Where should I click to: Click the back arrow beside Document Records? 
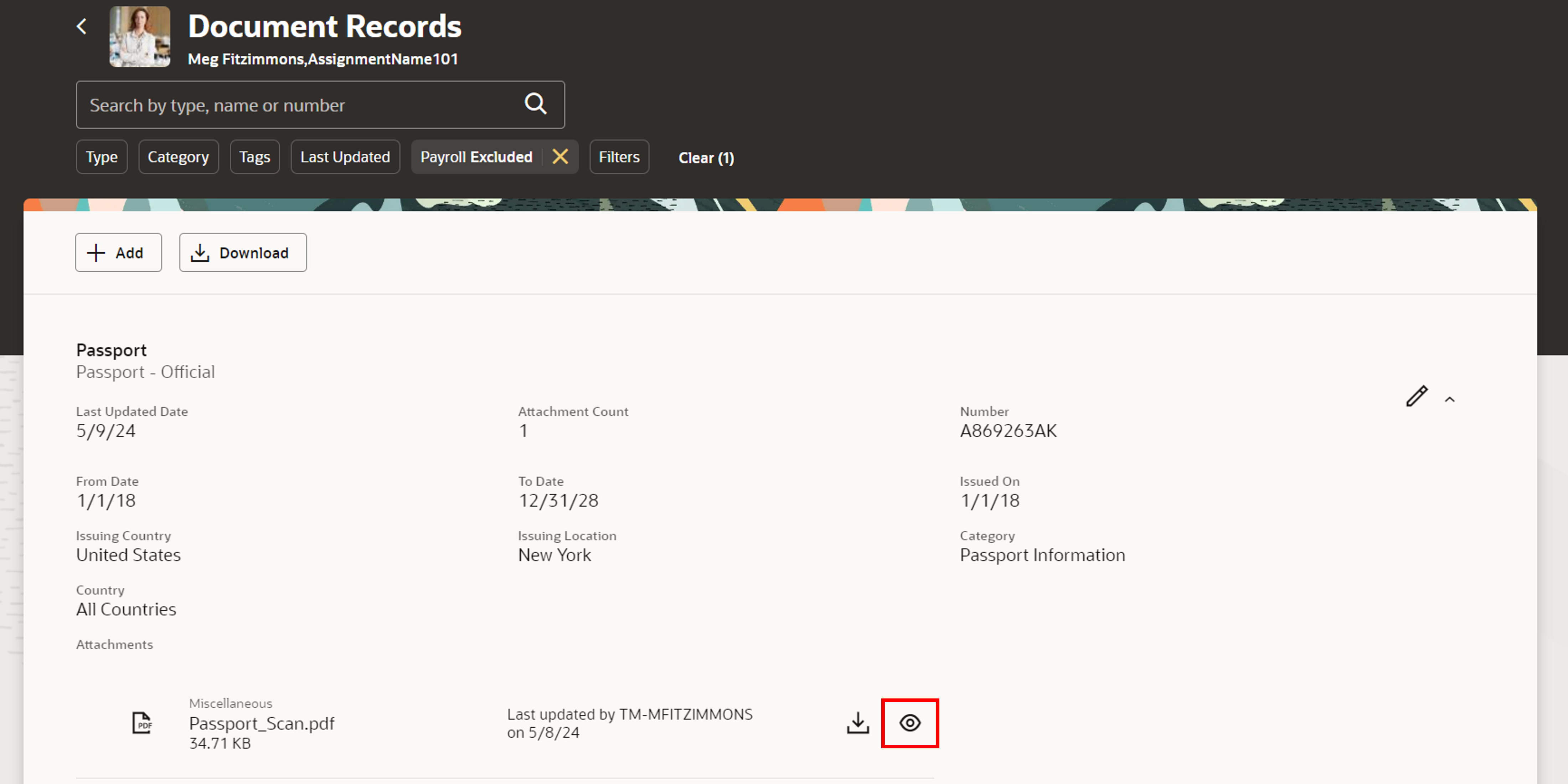82,26
